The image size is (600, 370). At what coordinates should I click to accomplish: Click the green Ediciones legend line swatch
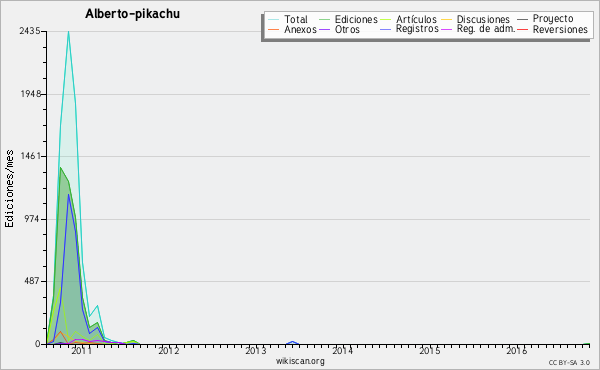pos(324,20)
